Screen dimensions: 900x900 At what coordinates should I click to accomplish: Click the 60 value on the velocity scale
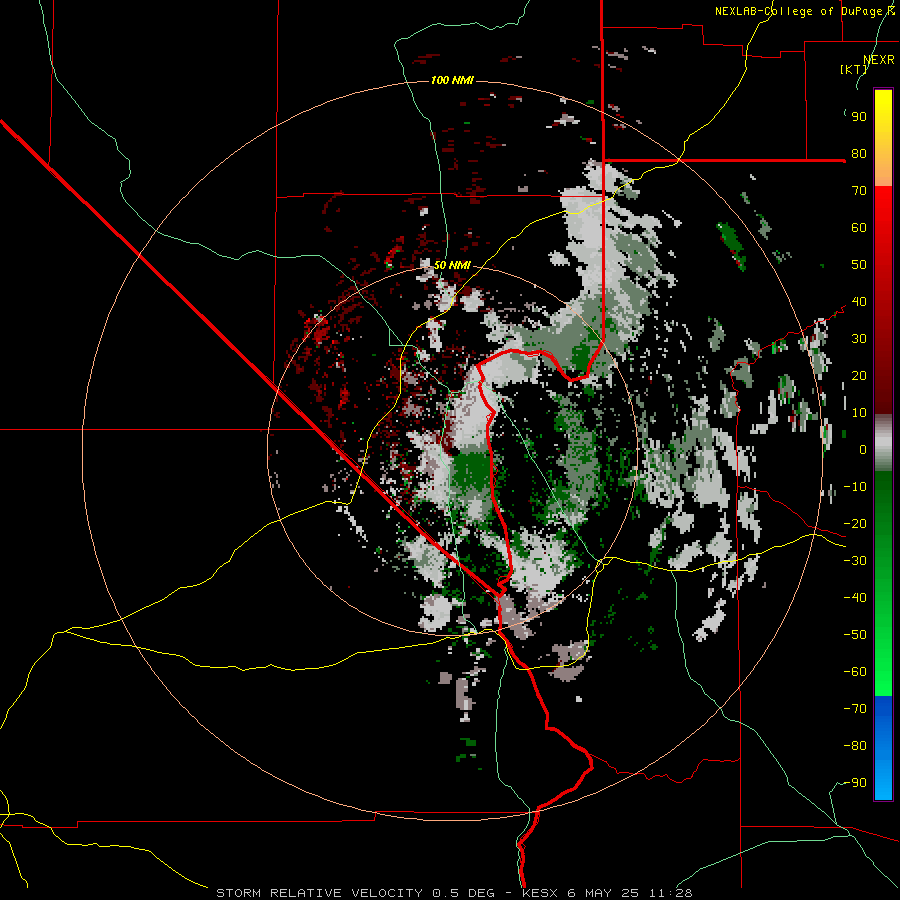tap(859, 227)
